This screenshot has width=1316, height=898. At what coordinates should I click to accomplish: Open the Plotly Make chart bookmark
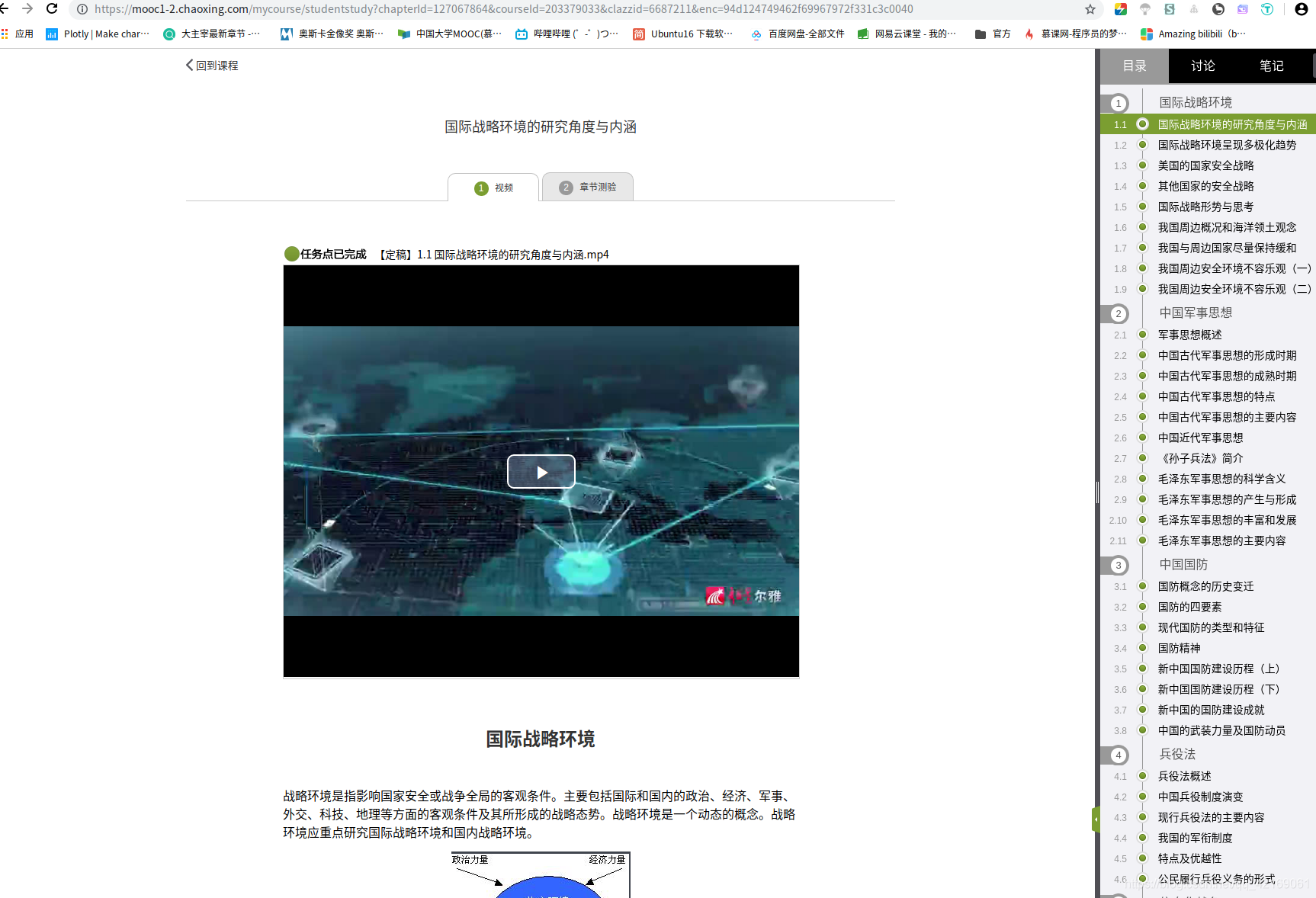[x=98, y=34]
